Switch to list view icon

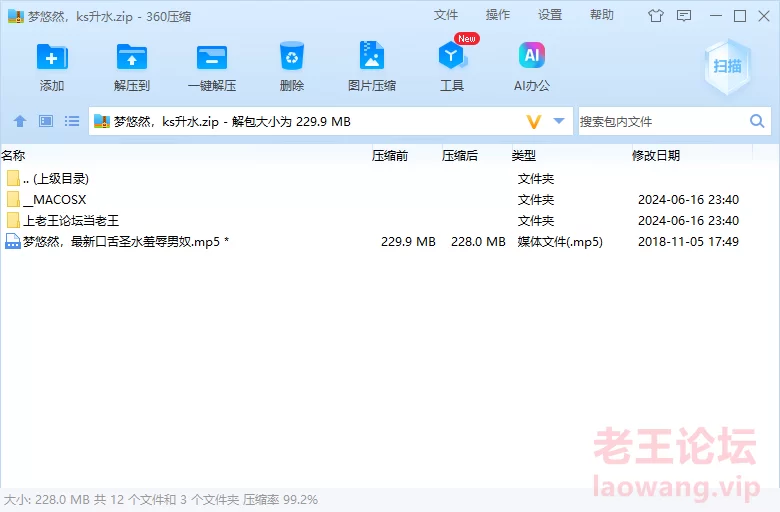point(72,121)
